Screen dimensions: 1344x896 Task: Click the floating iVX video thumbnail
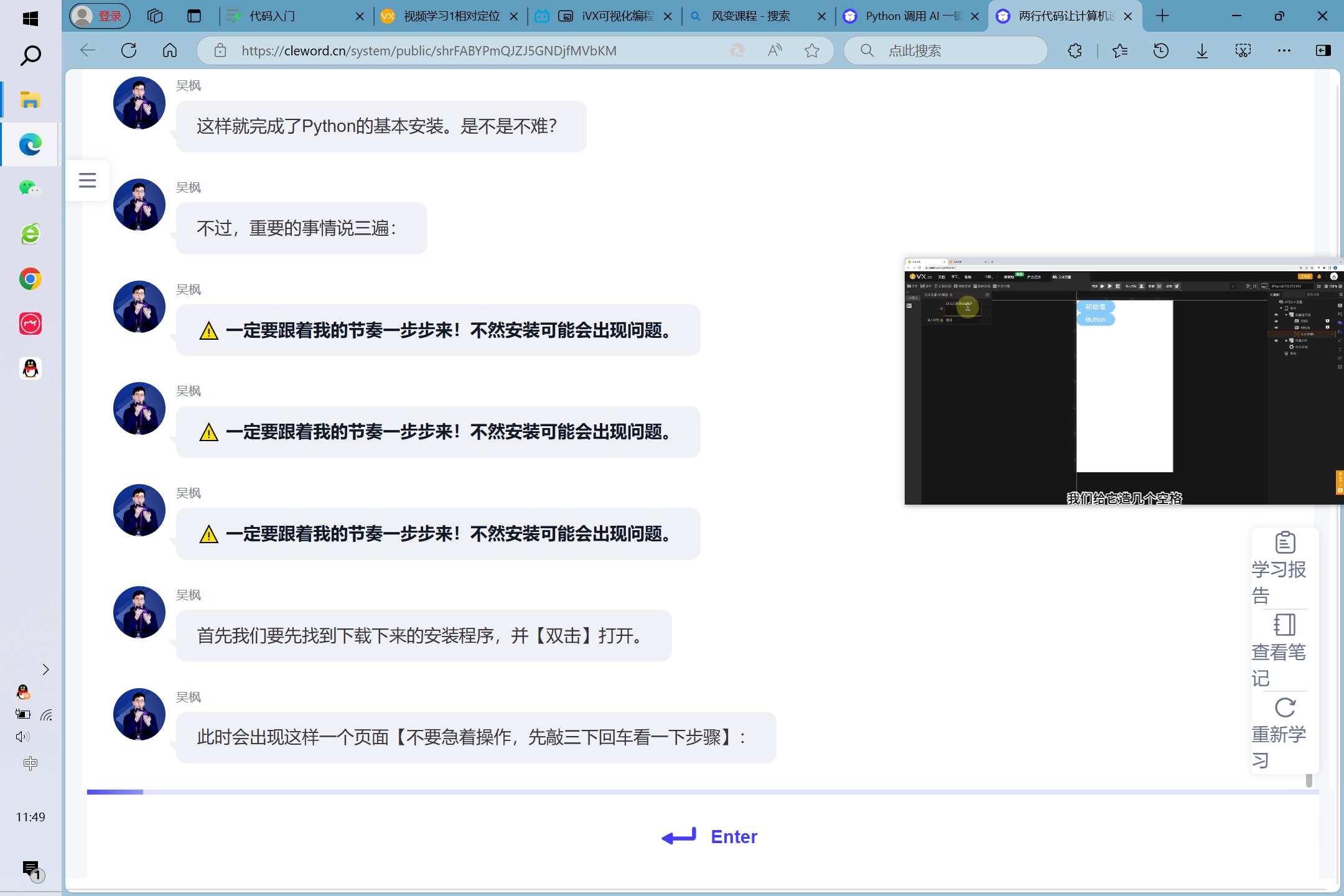pos(1124,381)
